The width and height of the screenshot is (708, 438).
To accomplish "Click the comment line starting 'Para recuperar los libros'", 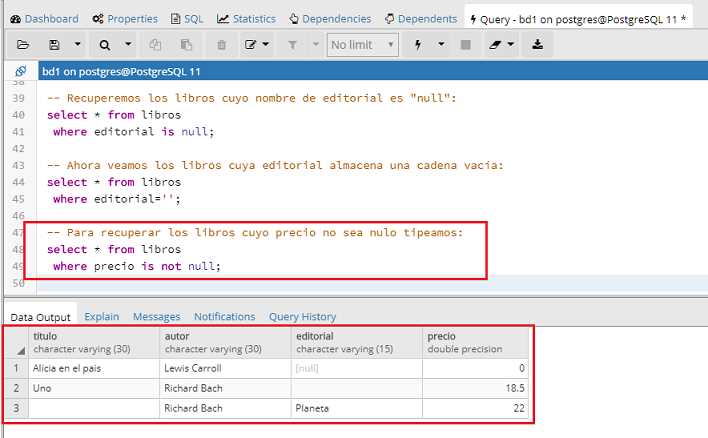I will coord(256,233).
